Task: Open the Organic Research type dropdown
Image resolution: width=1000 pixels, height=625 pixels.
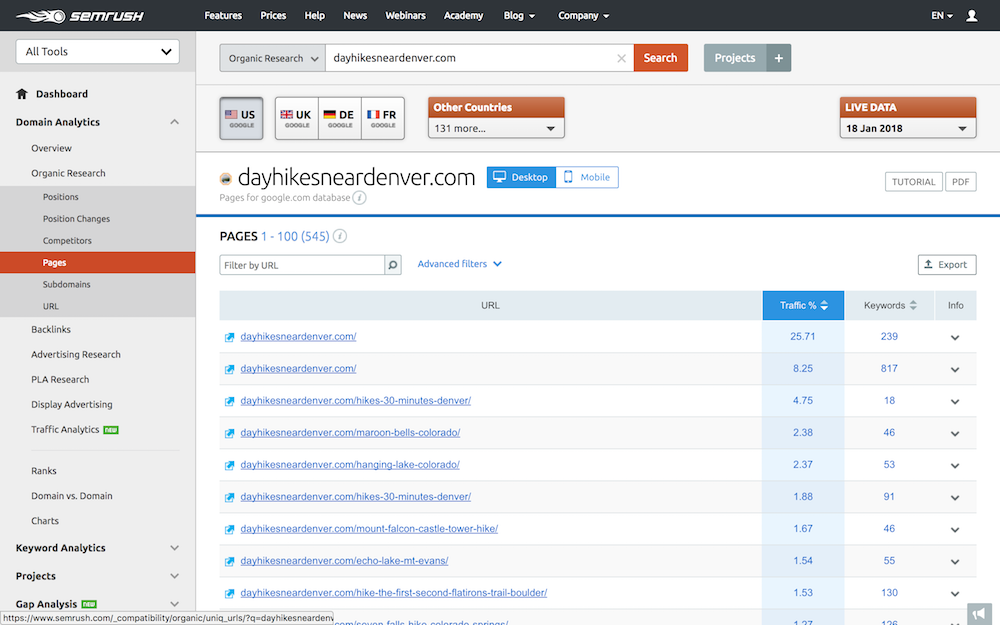Action: [x=272, y=58]
